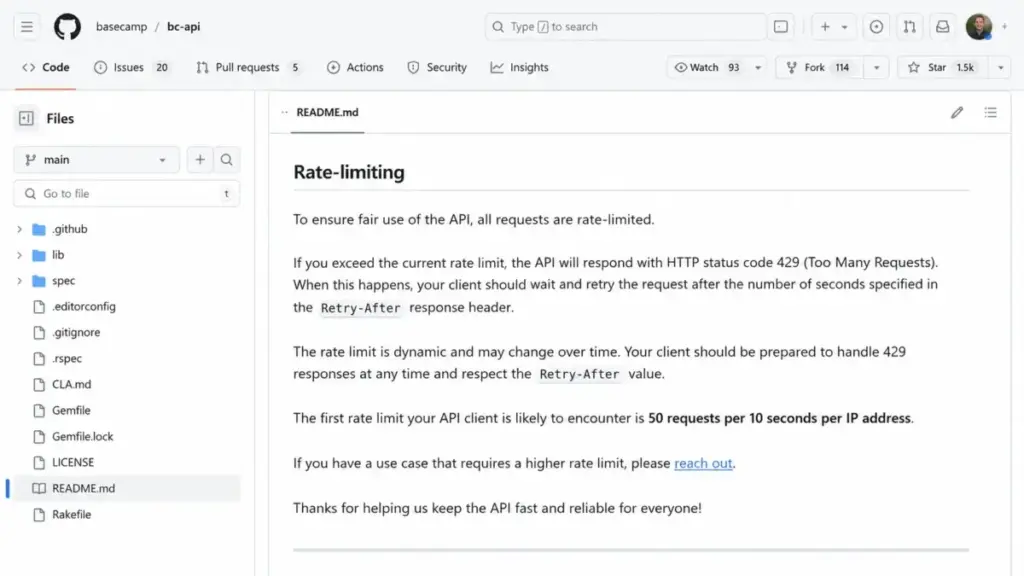Click the lib folder icon
The width and height of the screenshot is (1024, 576).
point(39,255)
